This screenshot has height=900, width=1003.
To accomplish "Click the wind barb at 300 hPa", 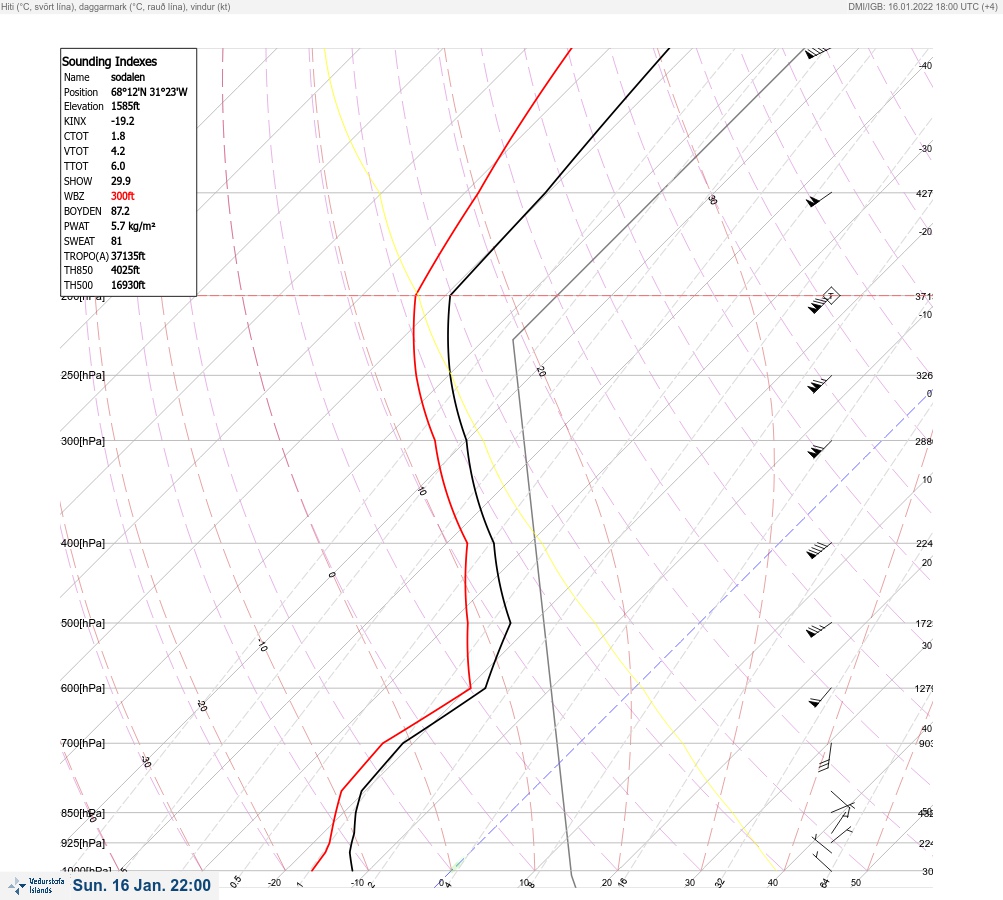I will (x=819, y=449).
